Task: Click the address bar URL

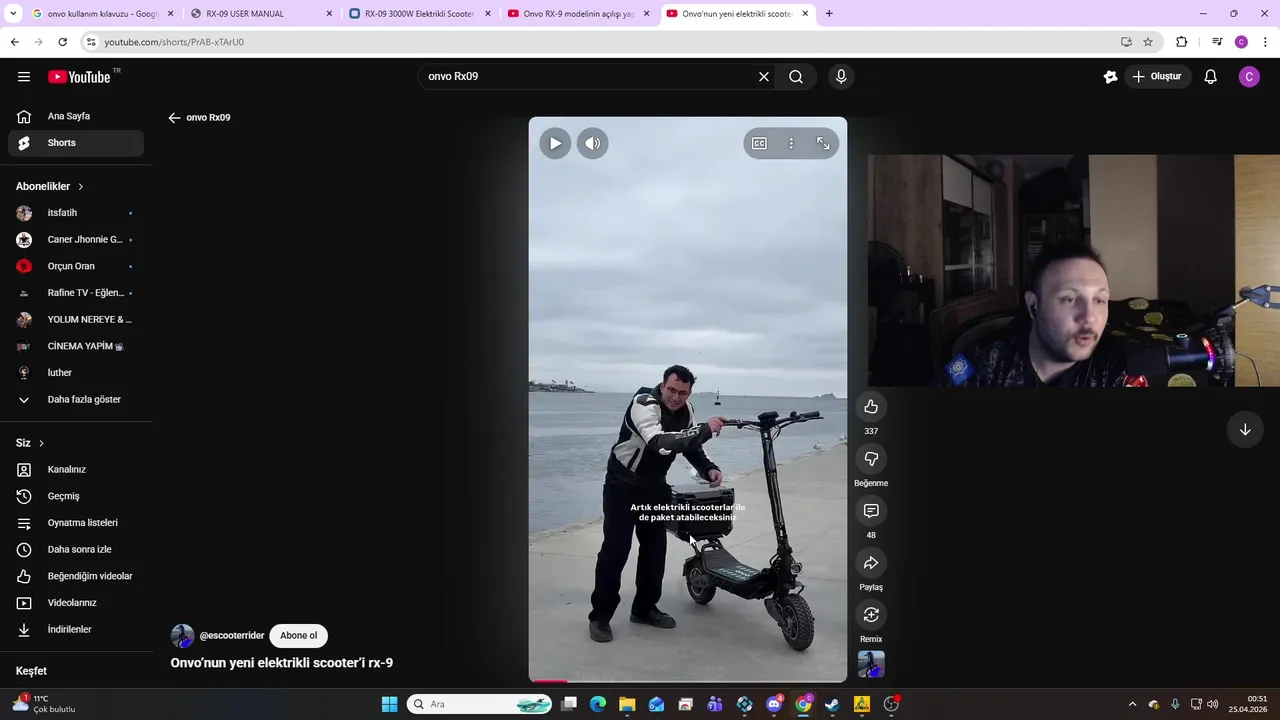Action: click(x=174, y=42)
